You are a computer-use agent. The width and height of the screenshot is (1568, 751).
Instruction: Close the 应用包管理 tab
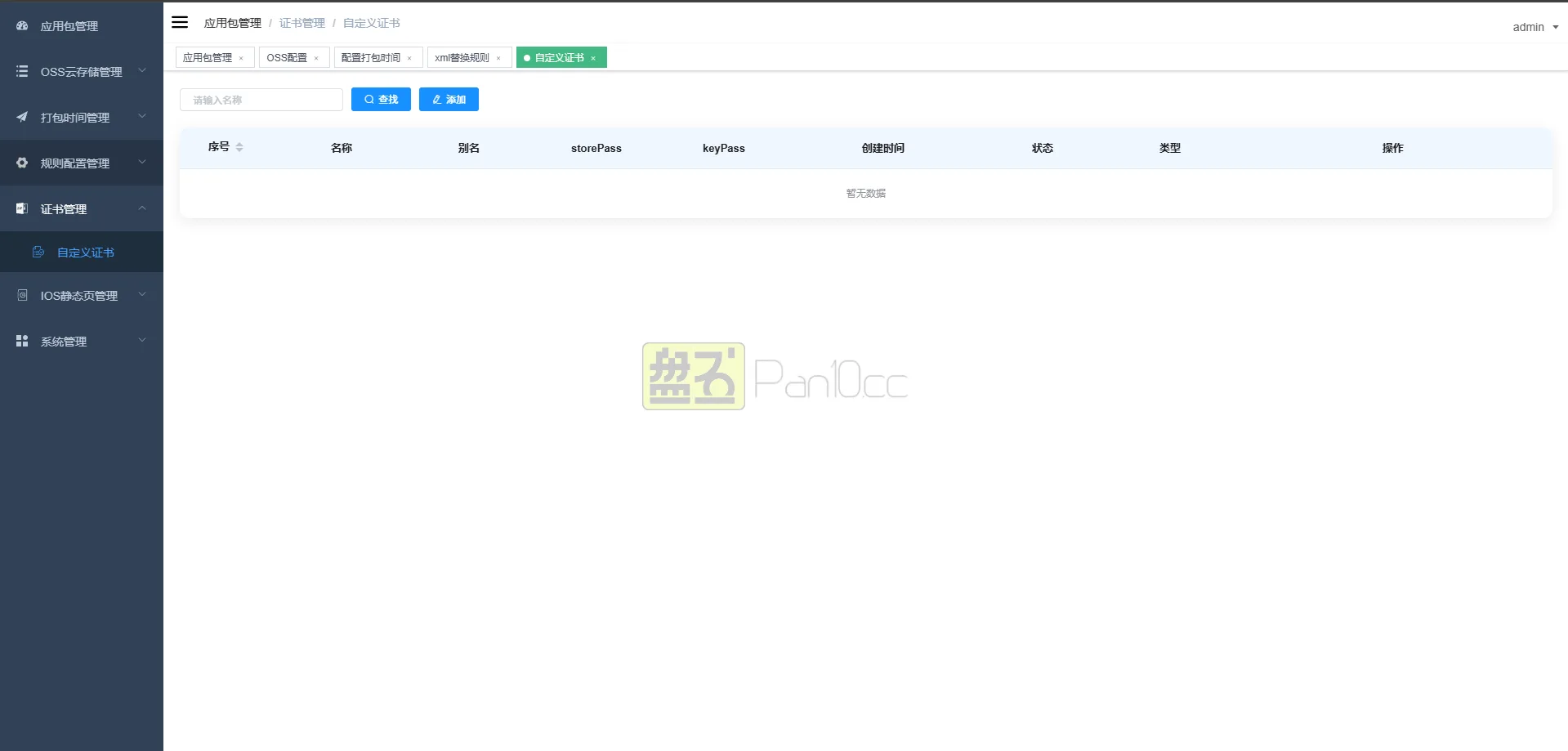(x=241, y=58)
